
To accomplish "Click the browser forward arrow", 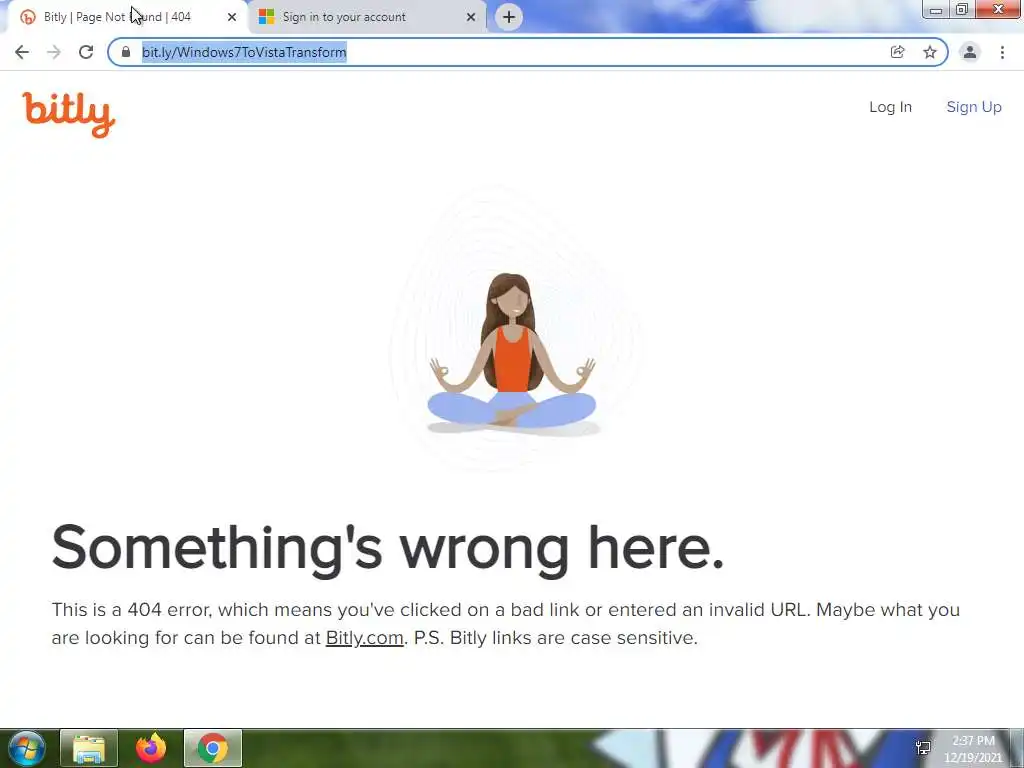I will [x=54, y=52].
